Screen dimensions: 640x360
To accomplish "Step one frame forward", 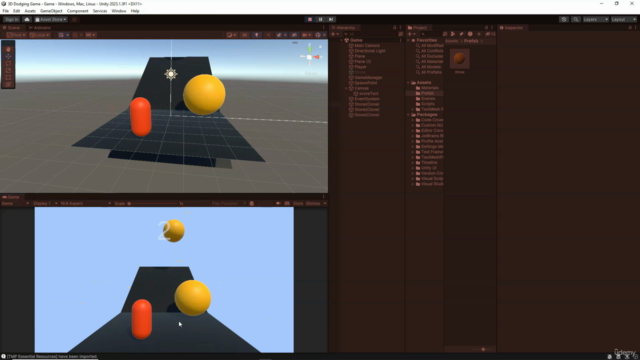I will click(x=331, y=19).
